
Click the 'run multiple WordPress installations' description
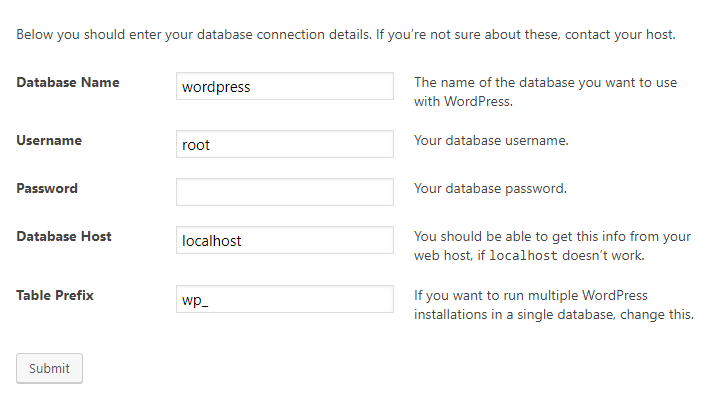click(x=554, y=304)
